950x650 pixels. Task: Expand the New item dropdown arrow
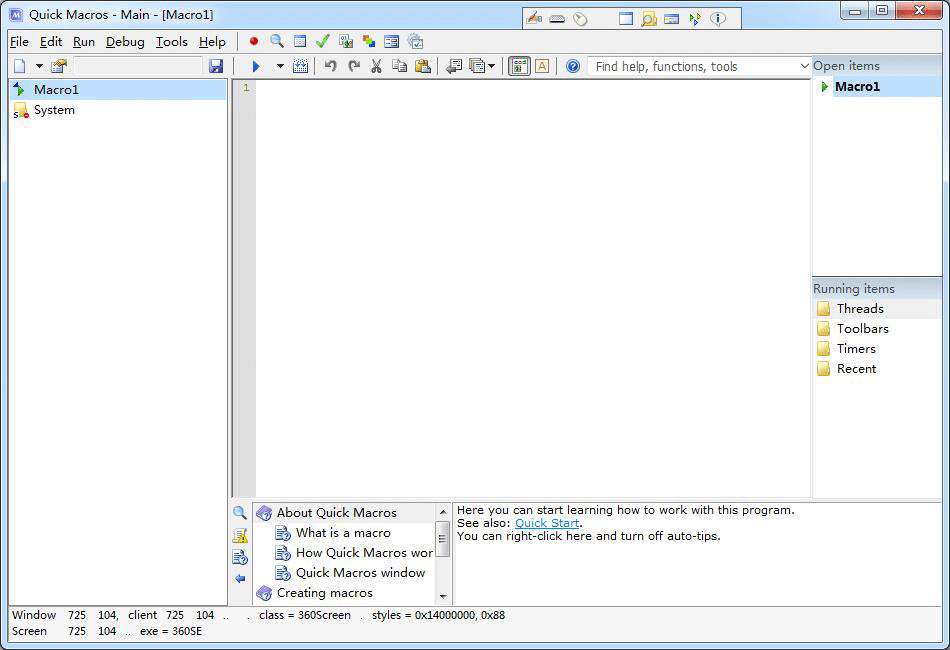(x=40, y=66)
